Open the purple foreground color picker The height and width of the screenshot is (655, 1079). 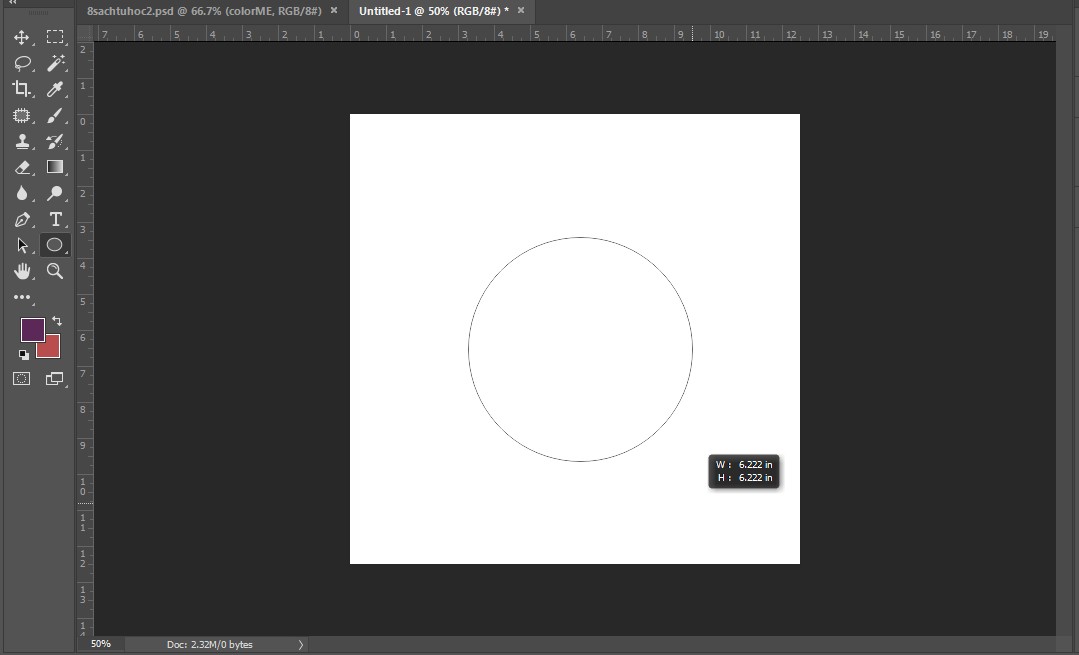click(32, 329)
